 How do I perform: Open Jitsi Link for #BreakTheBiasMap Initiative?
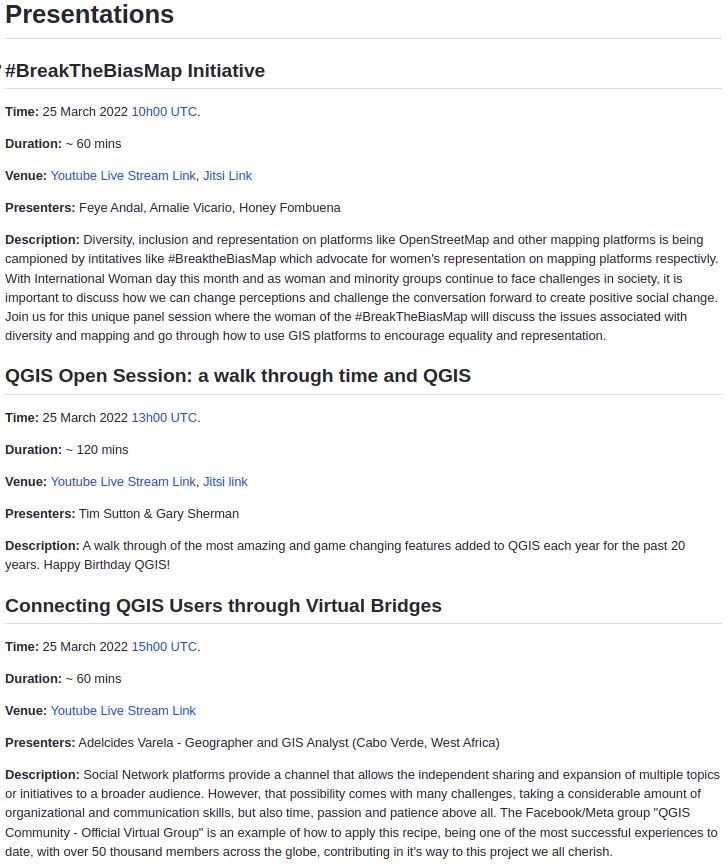227,176
